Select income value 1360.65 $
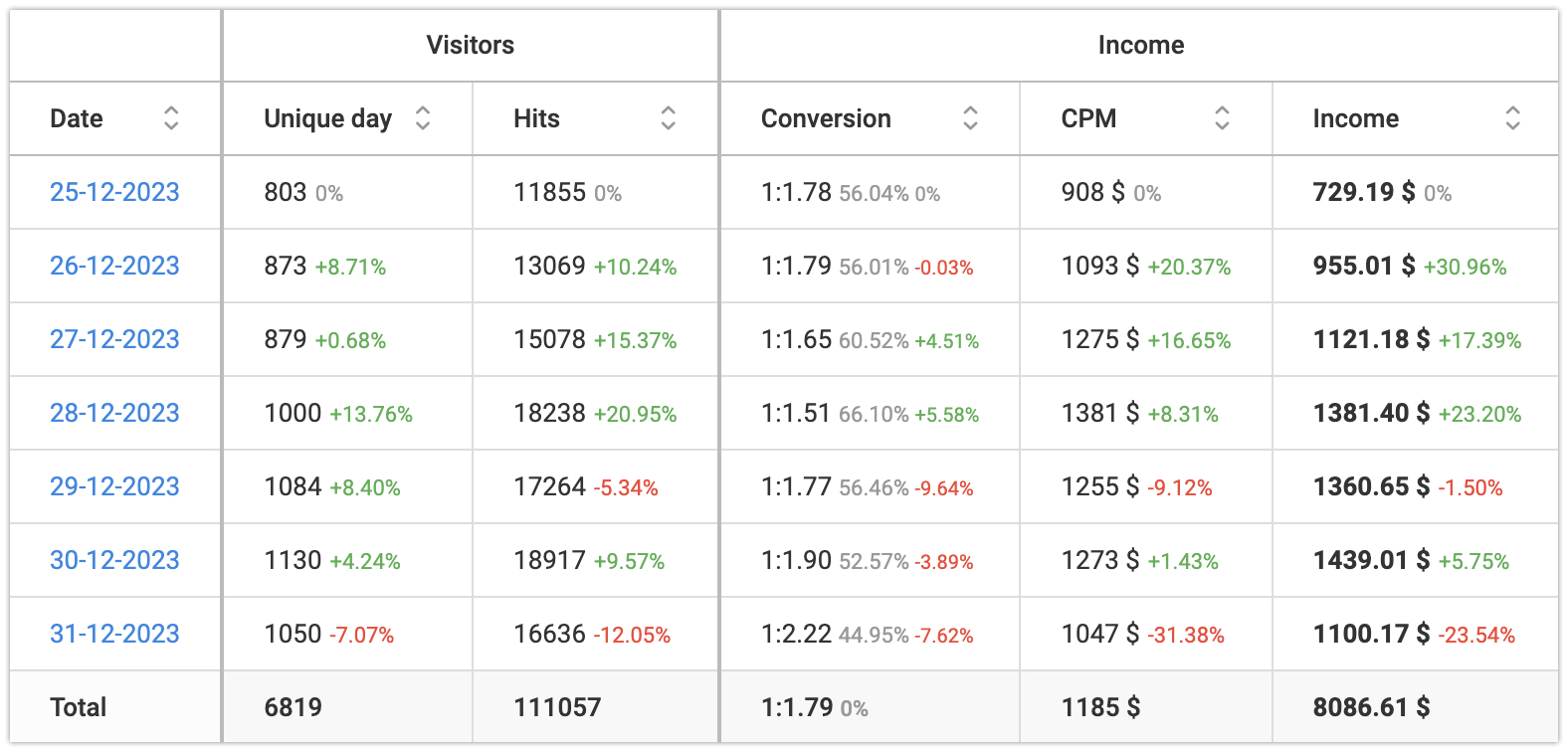 1371,486
